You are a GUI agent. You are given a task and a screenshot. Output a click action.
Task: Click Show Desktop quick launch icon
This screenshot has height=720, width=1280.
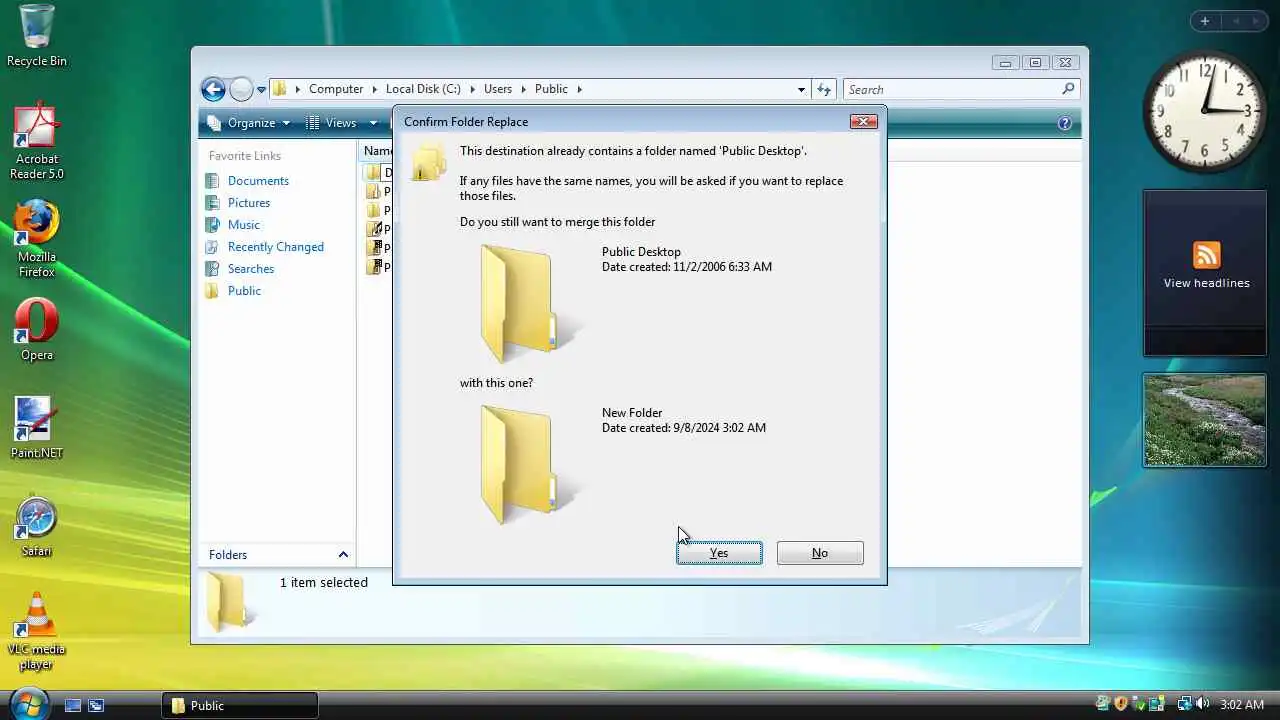coord(72,705)
